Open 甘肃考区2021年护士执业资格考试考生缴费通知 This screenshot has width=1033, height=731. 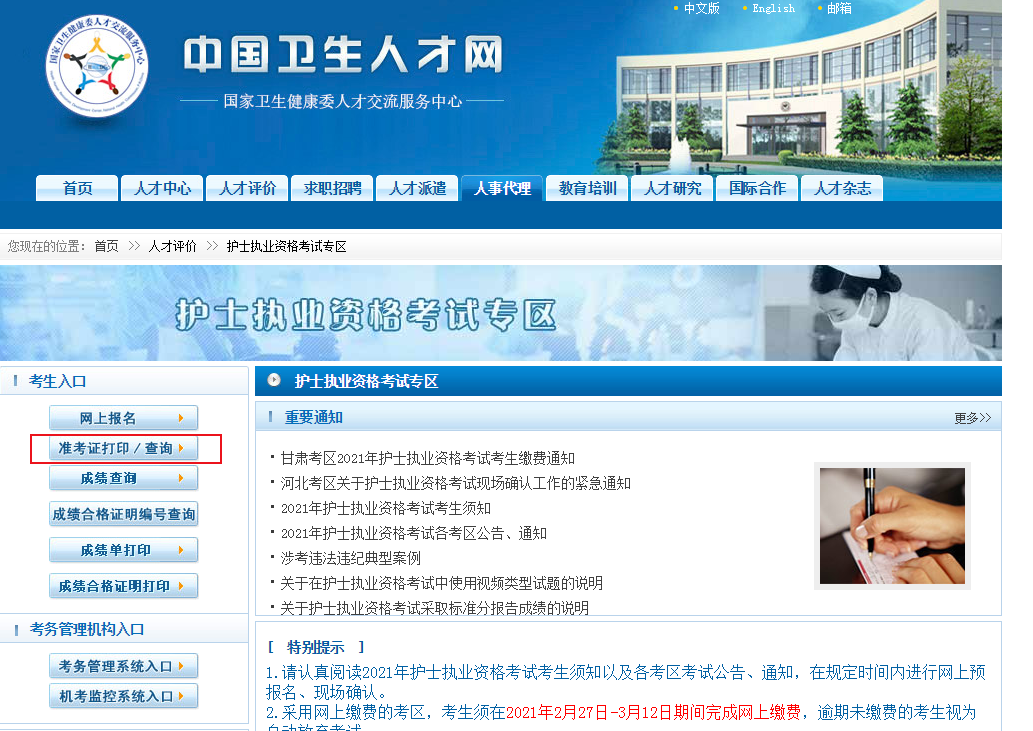427,458
